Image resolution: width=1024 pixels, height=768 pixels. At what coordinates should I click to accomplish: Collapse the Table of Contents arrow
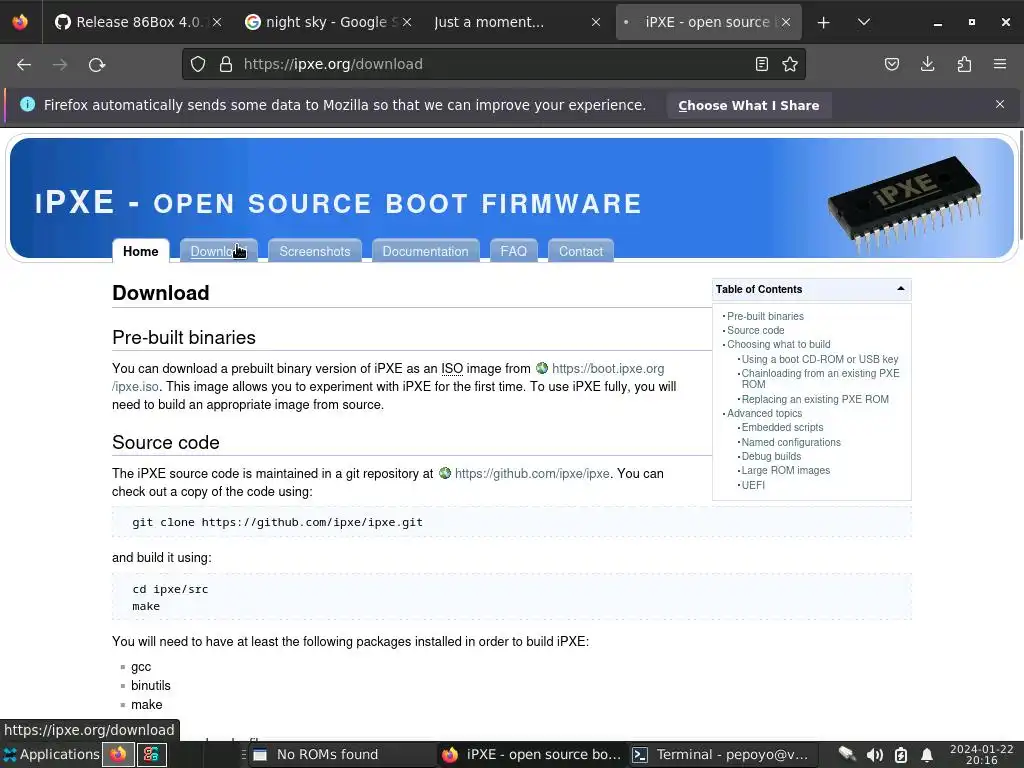(901, 289)
